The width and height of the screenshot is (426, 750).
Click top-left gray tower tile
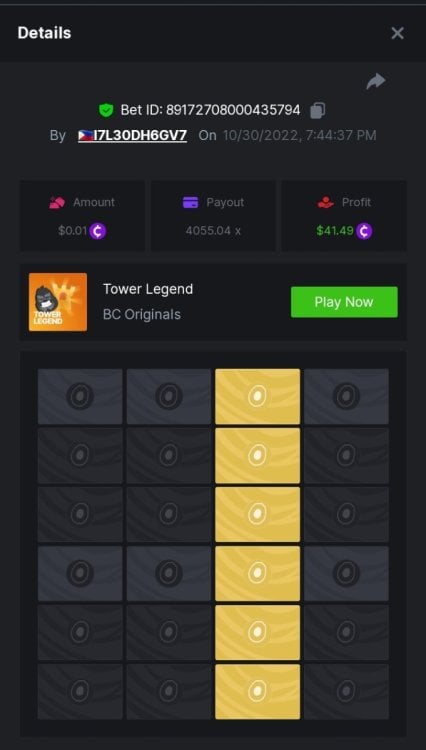click(80, 396)
